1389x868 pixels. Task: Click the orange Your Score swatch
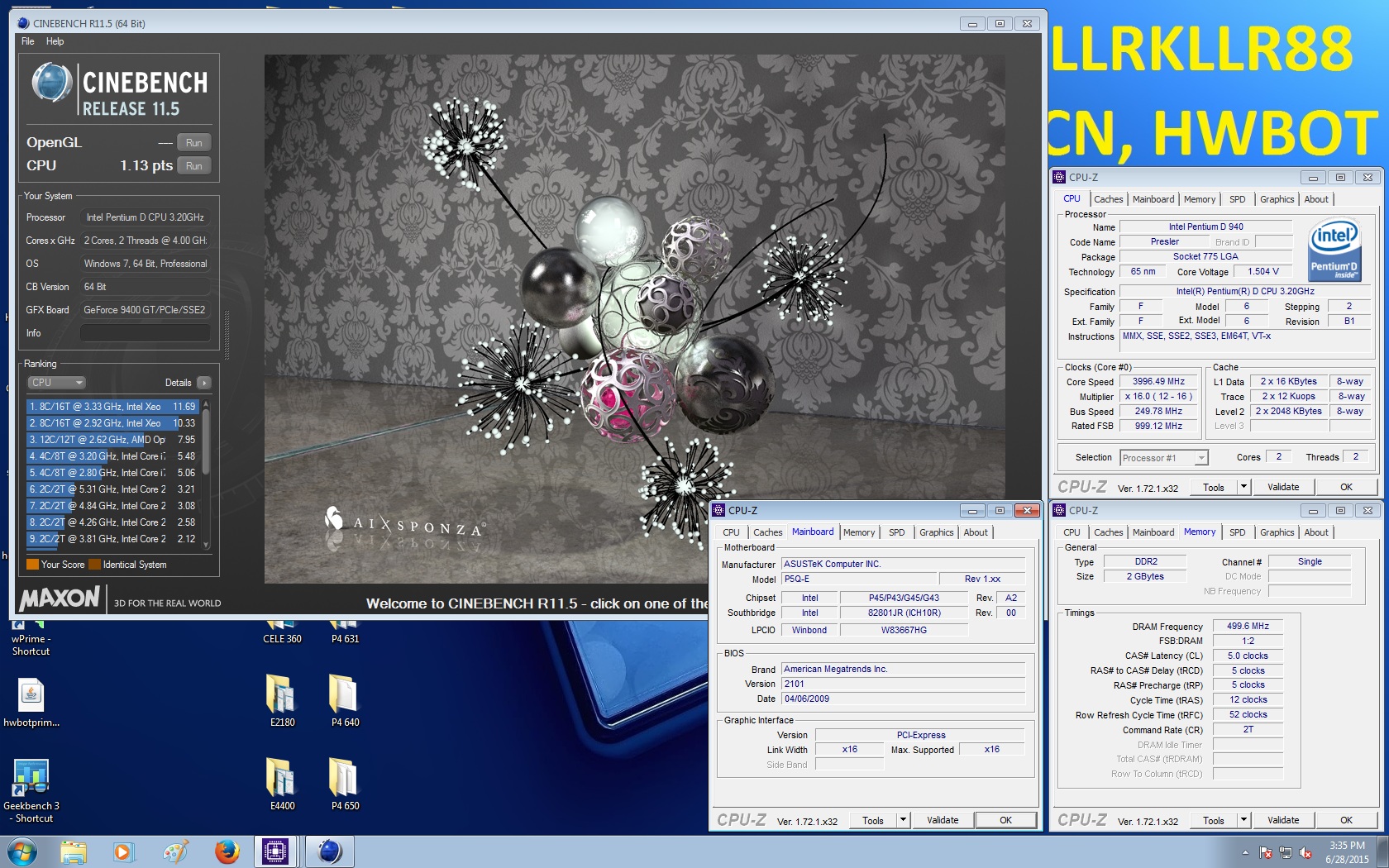click(33, 565)
